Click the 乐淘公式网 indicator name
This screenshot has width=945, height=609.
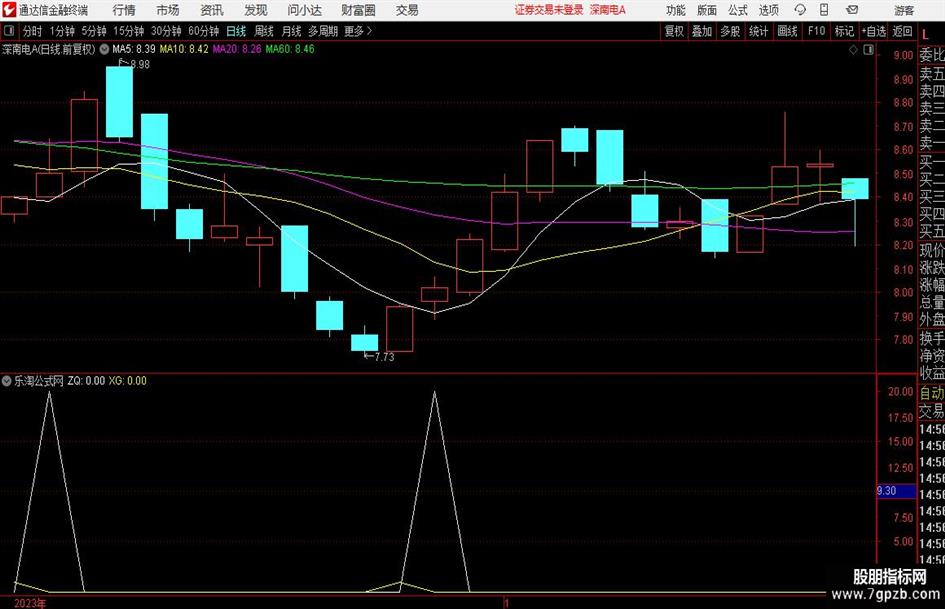[39, 380]
